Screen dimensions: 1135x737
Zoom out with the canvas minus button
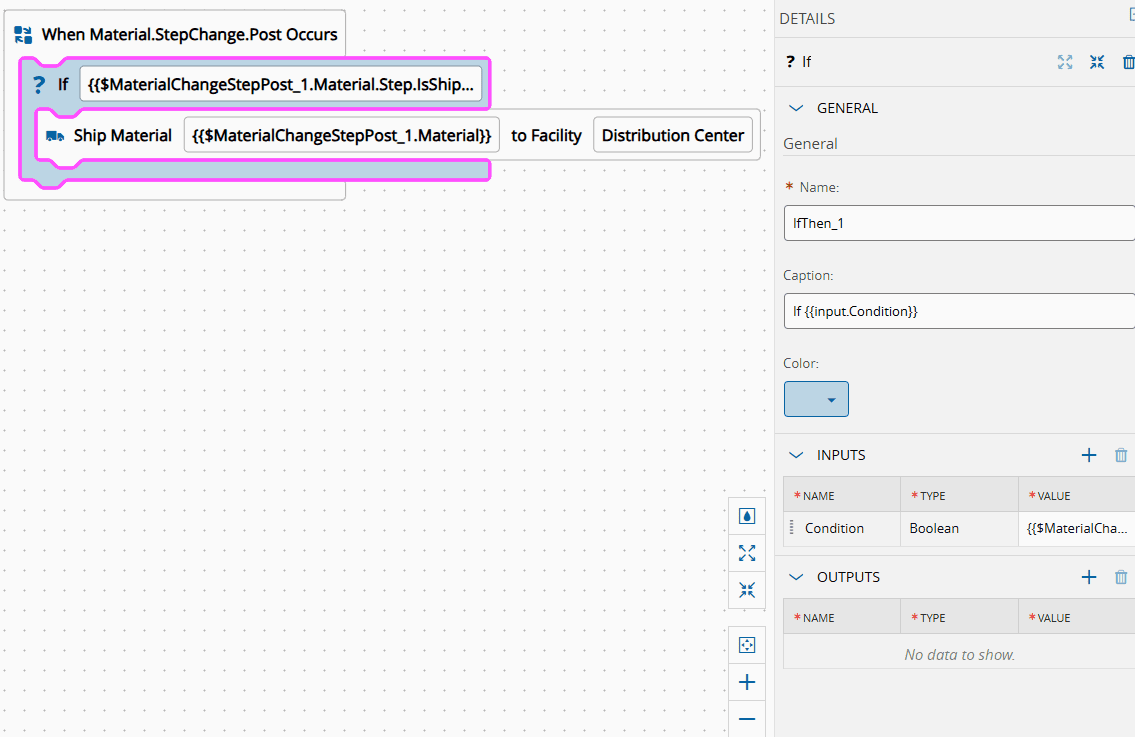point(747,719)
